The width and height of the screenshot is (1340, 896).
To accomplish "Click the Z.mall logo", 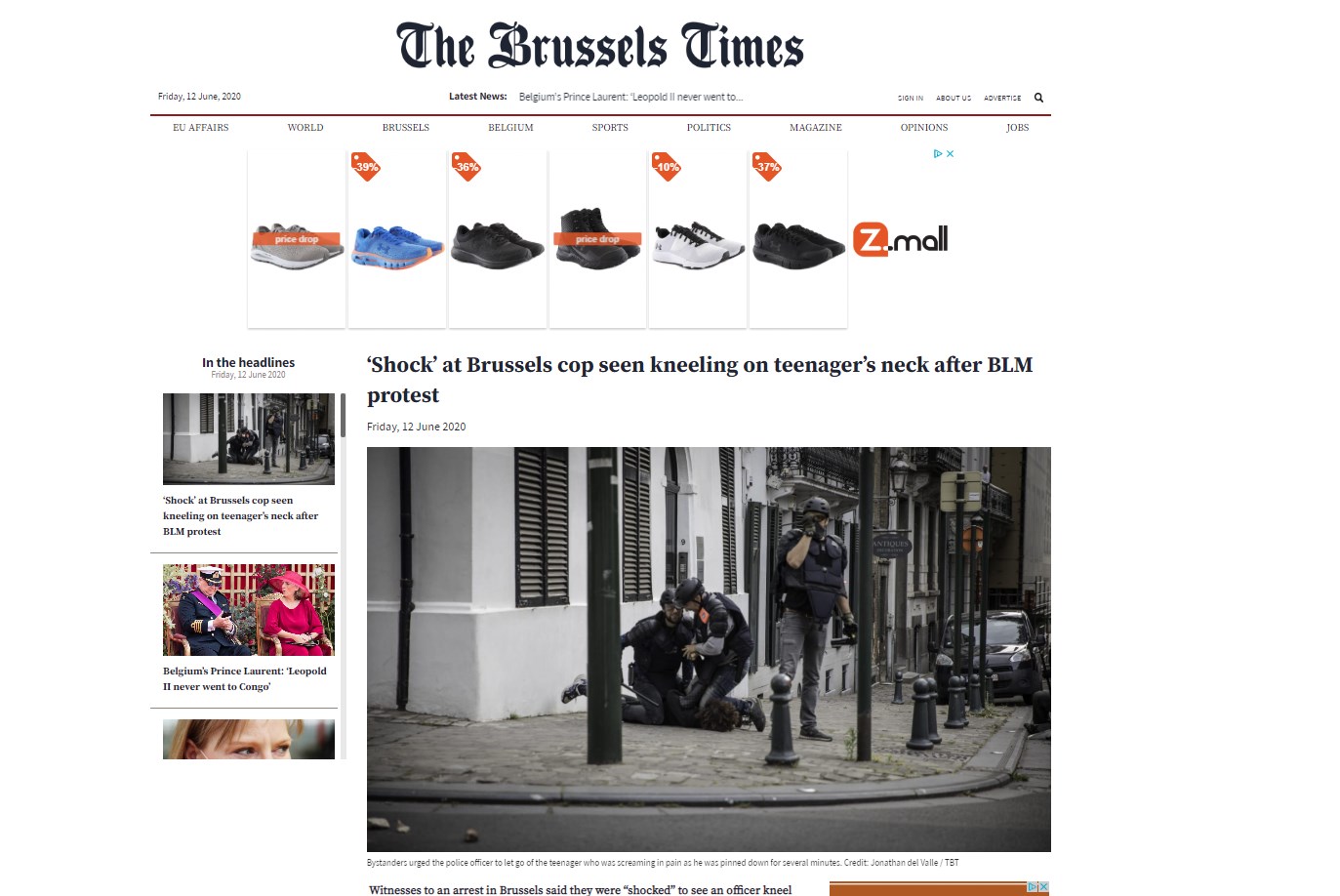I will (x=901, y=239).
